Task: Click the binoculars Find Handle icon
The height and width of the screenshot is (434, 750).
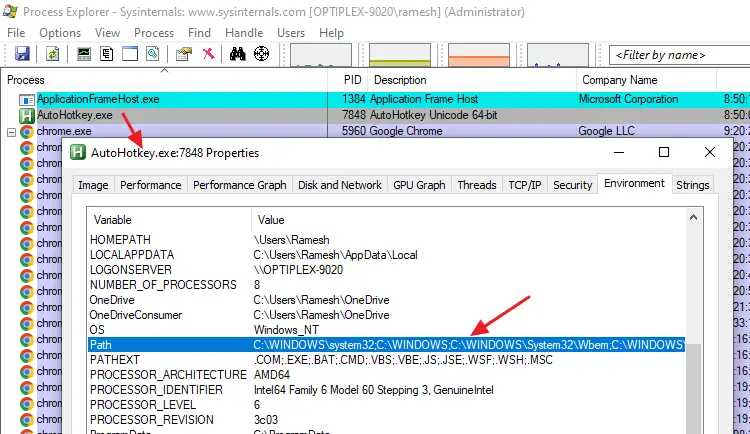Action: pos(237,54)
